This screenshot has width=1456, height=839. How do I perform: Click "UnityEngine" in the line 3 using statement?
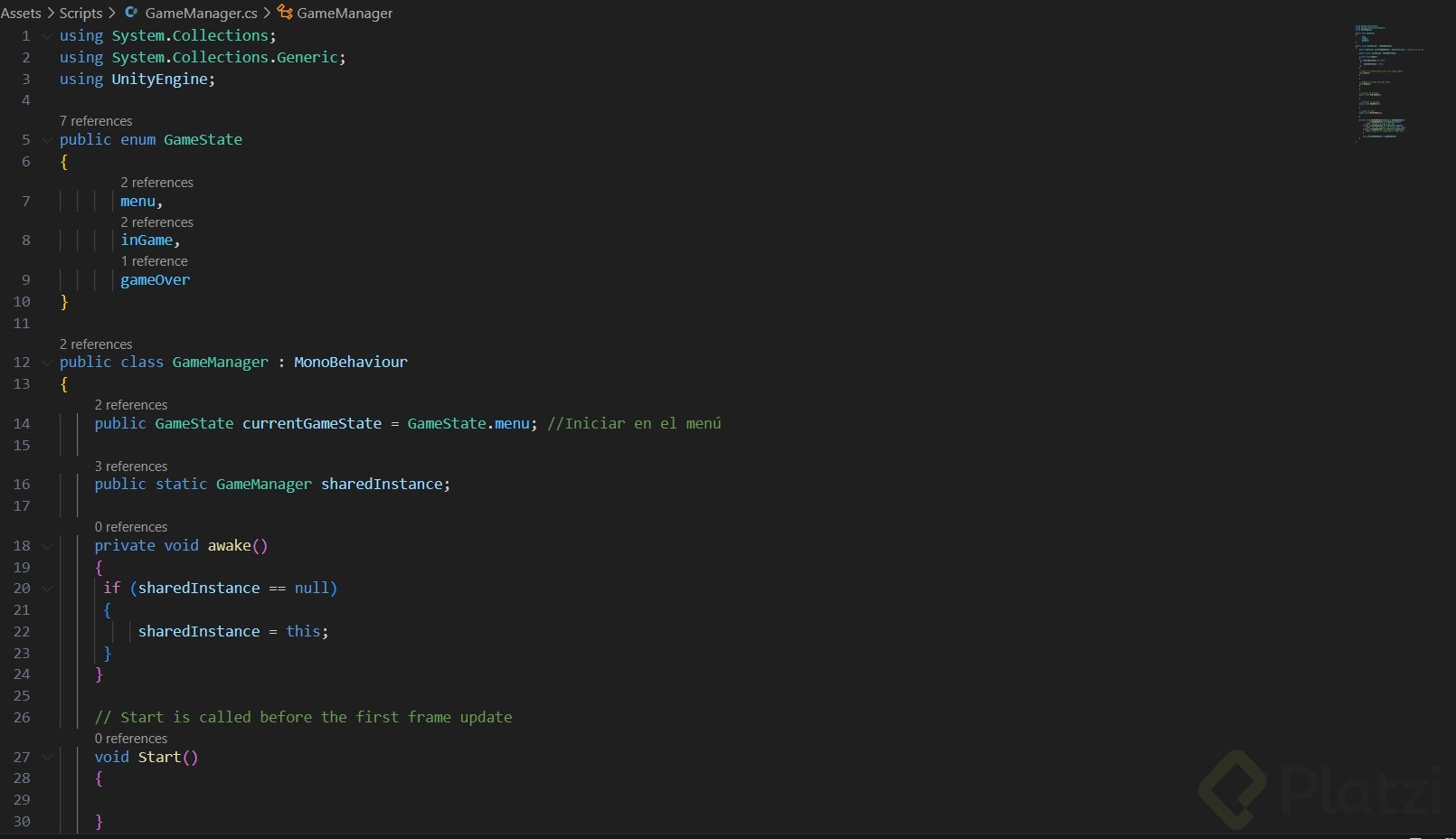point(160,80)
